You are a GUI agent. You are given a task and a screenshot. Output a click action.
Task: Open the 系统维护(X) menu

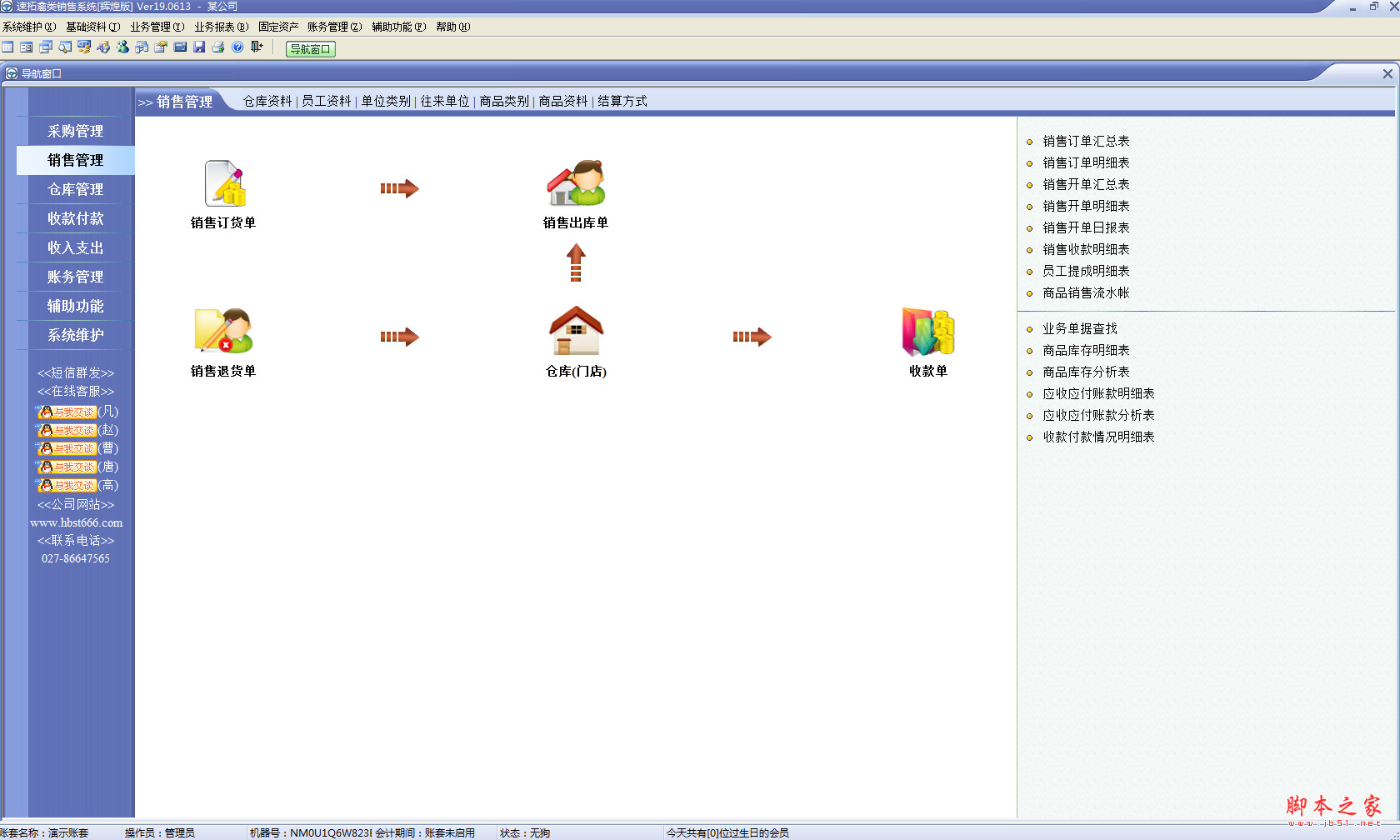(29, 27)
